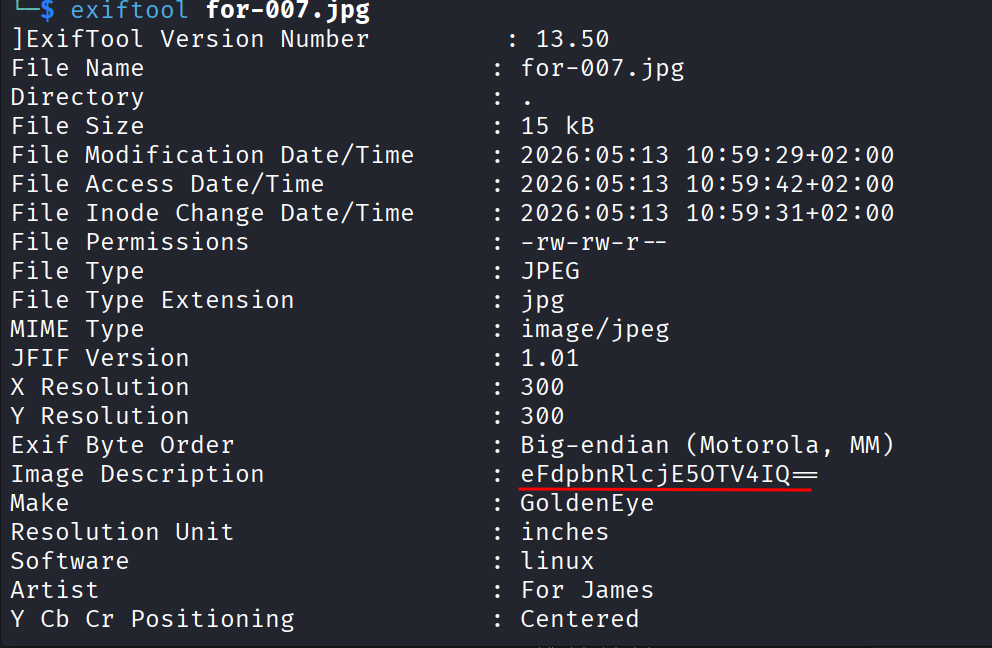
Task: Click the File Size value 15 kB
Action: (x=557, y=126)
